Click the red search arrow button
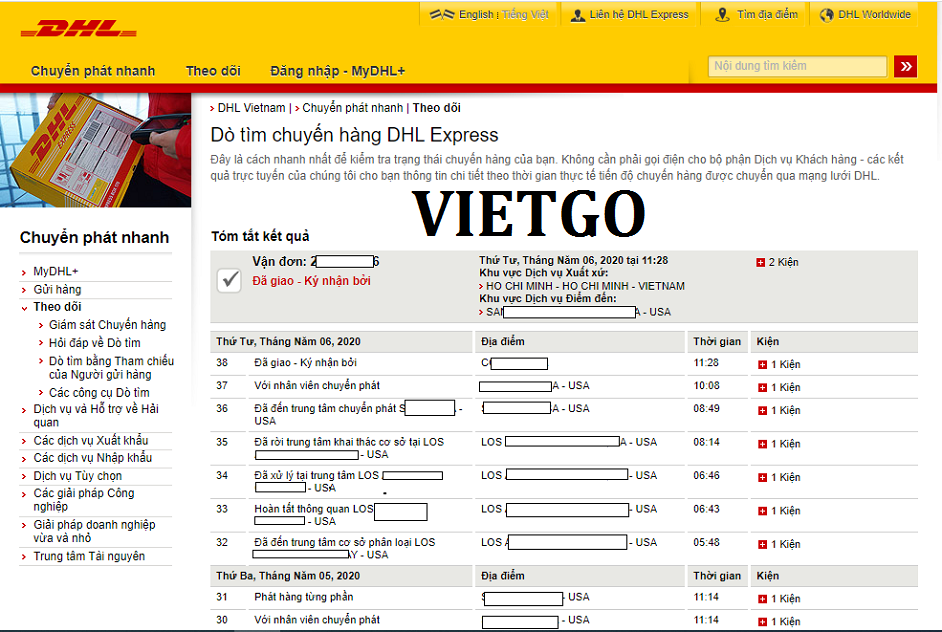 tap(906, 66)
